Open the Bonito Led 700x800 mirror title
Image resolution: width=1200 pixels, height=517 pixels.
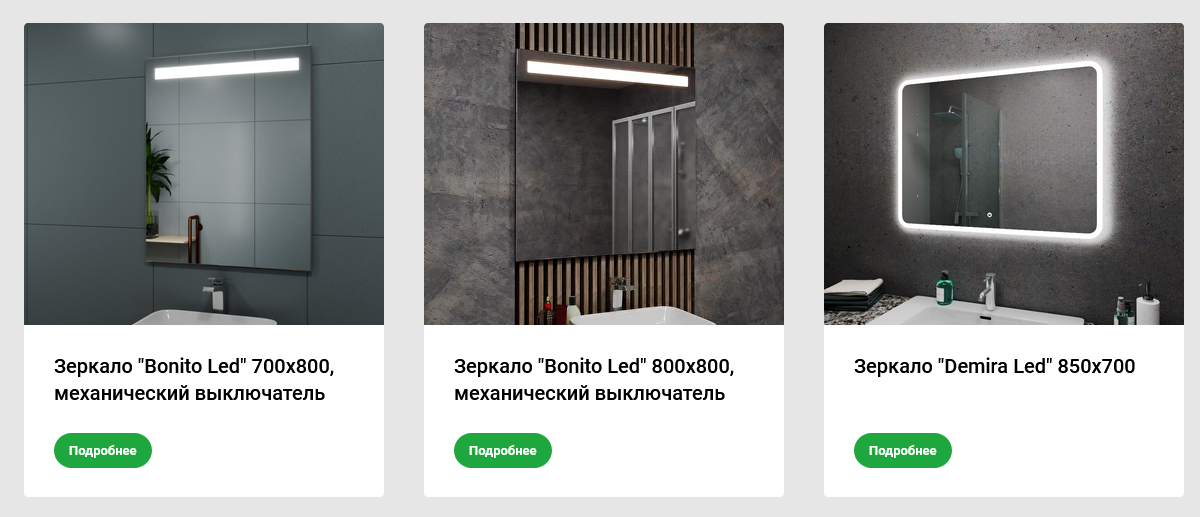point(194,380)
